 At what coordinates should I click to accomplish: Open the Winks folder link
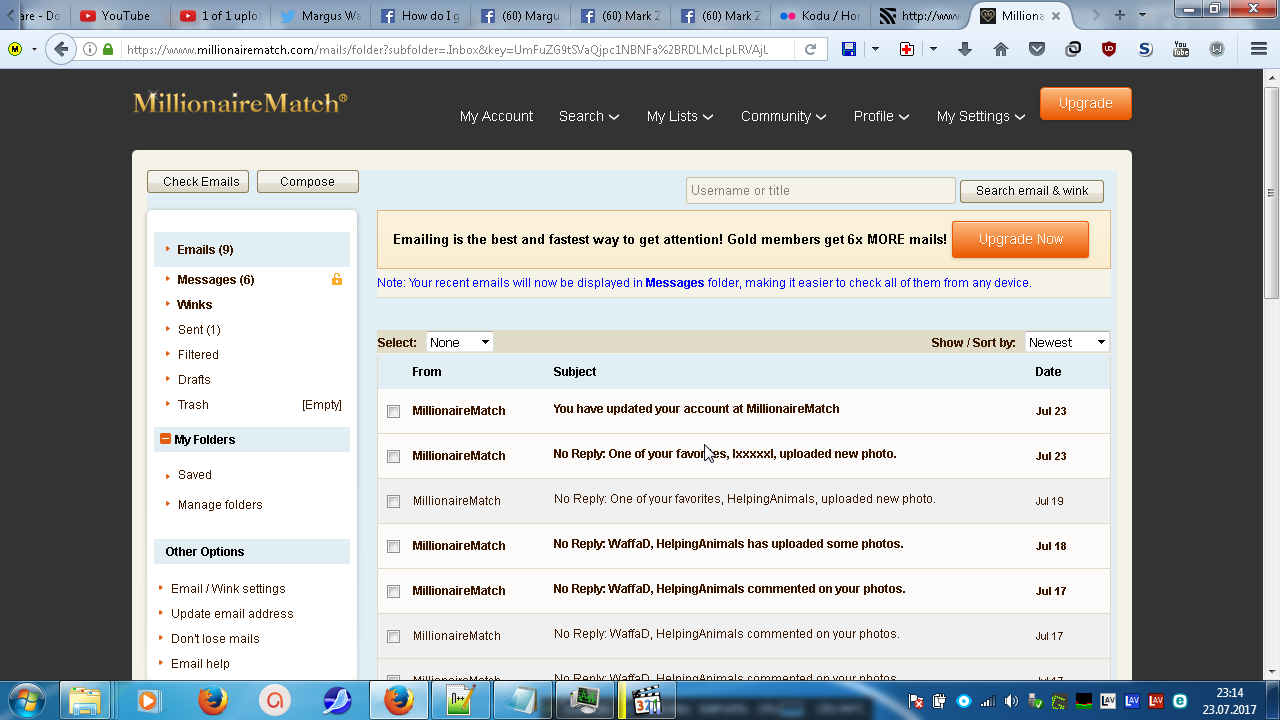tap(195, 305)
